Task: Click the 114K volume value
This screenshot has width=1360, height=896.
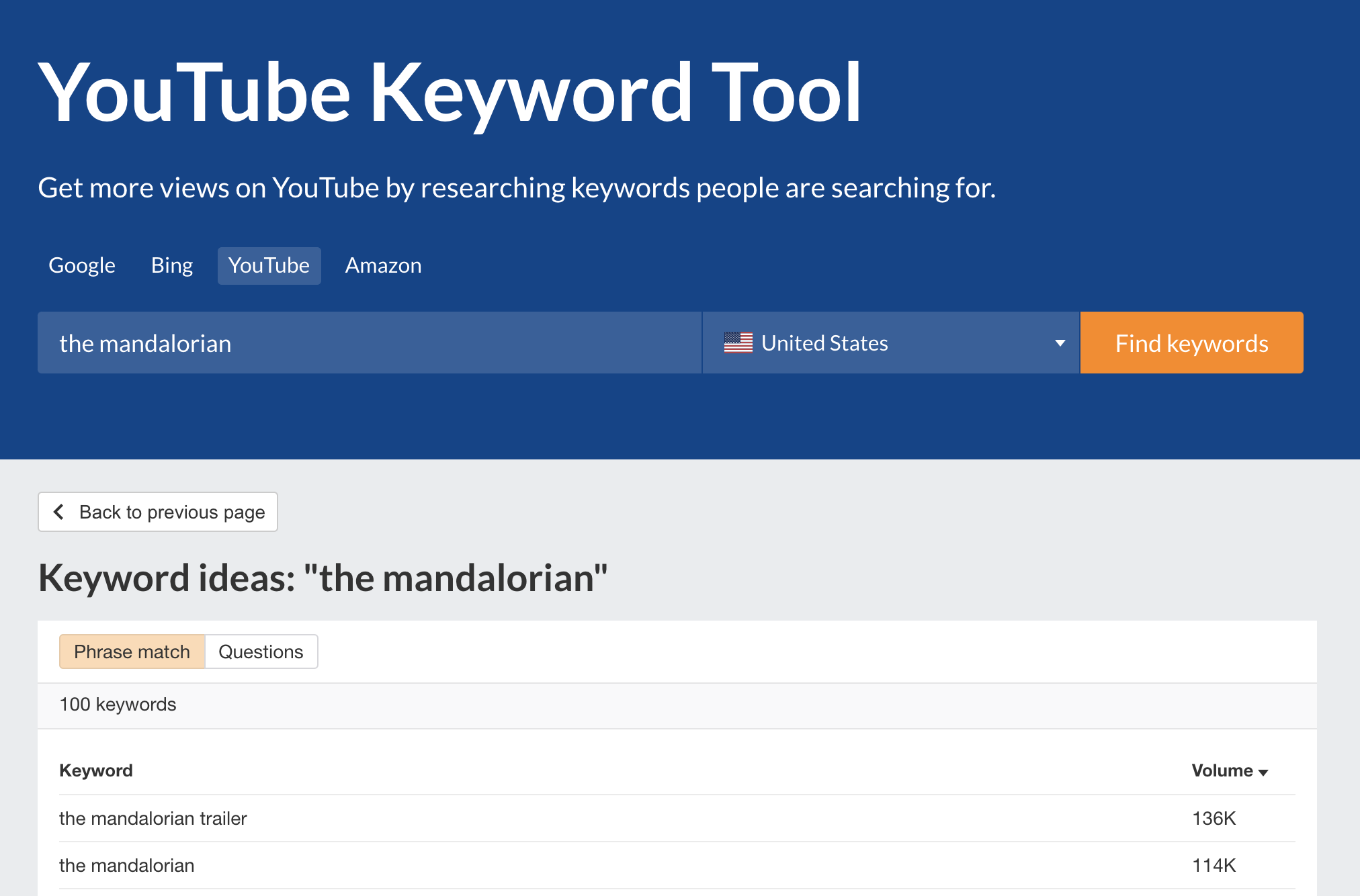Action: (1214, 865)
